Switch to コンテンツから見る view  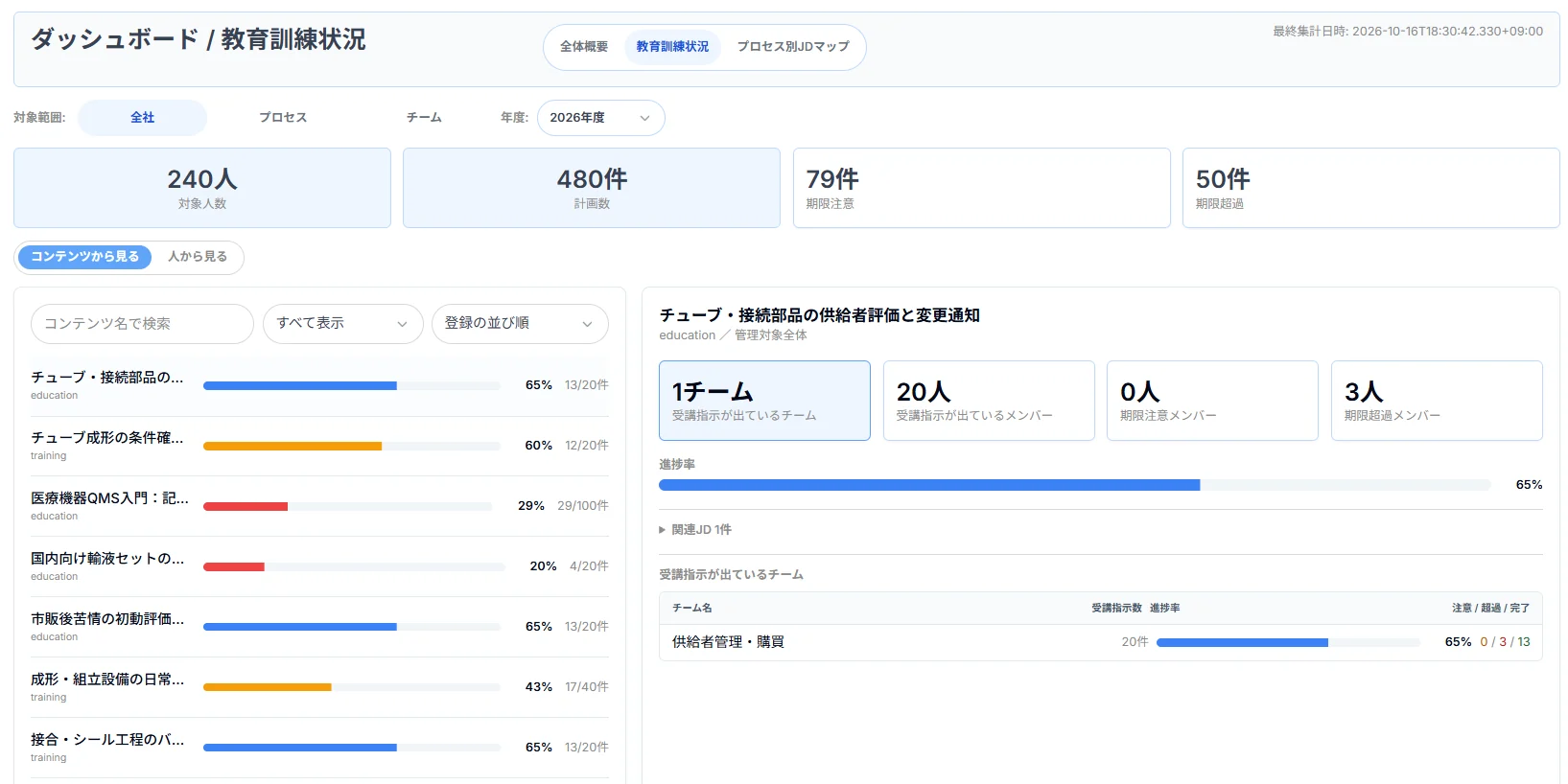point(85,257)
